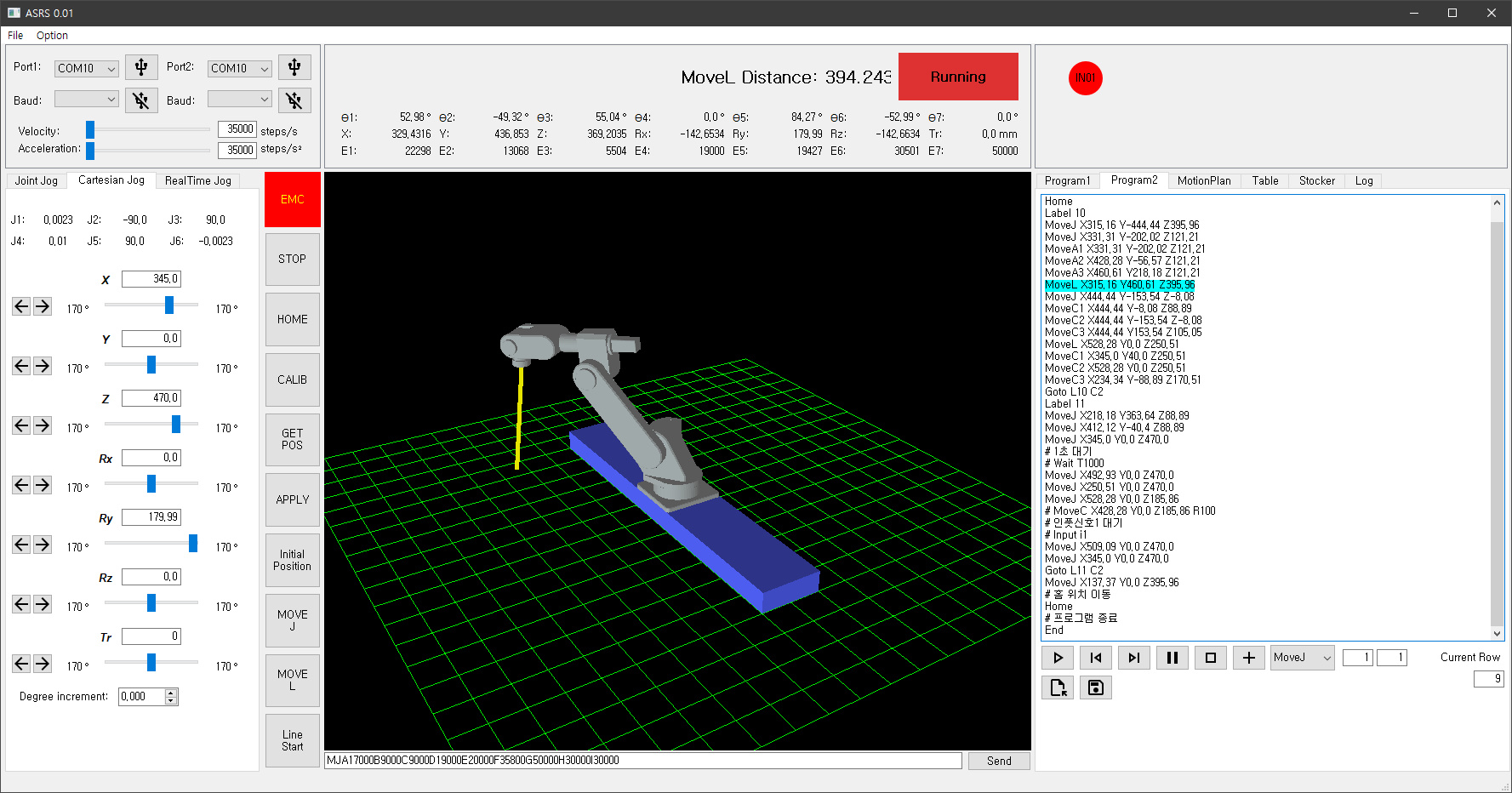Click the red IN01 indicator
This screenshot has height=793, width=1512.
click(x=1085, y=78)
